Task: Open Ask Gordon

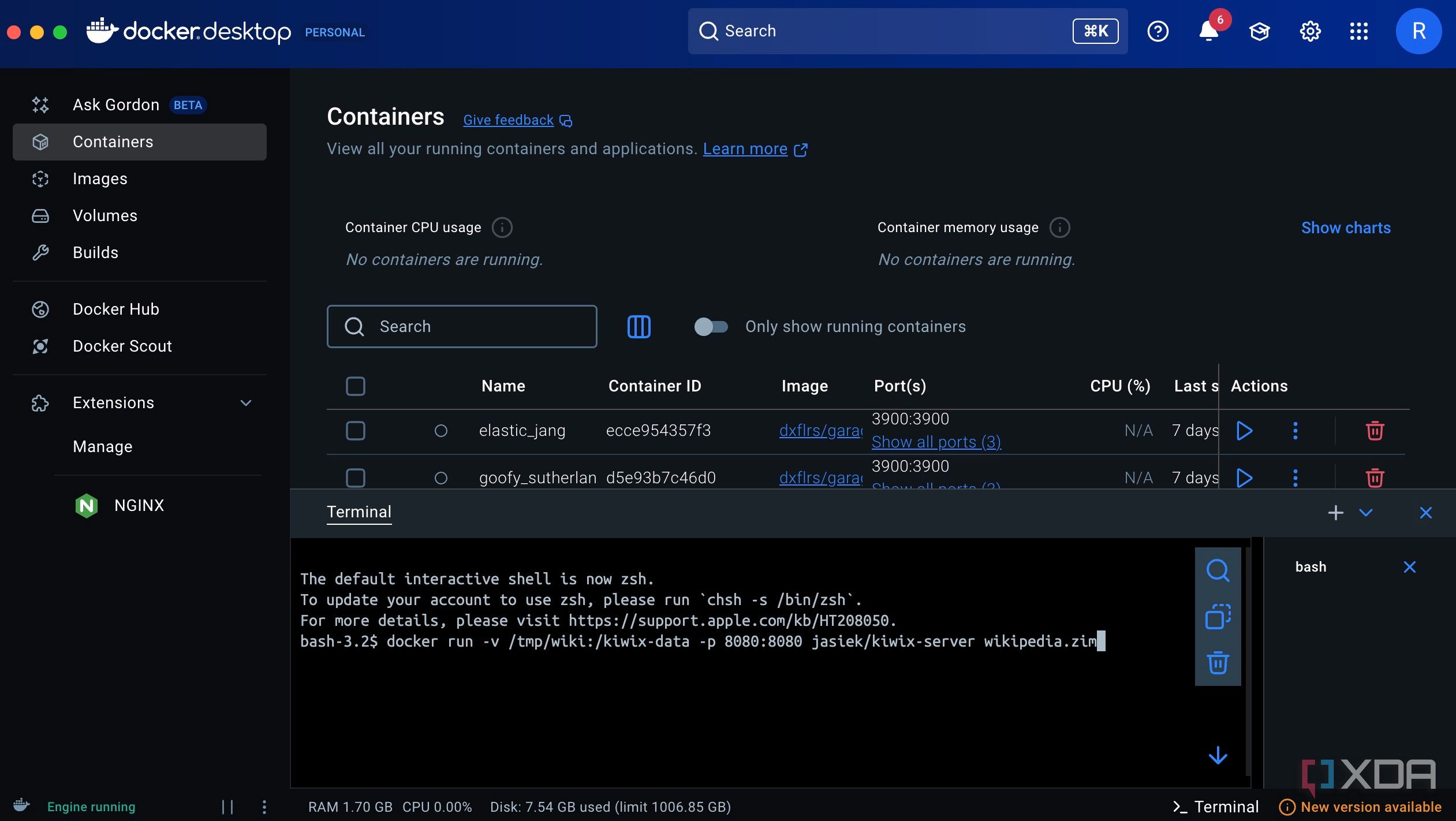Action: (139, 105)
